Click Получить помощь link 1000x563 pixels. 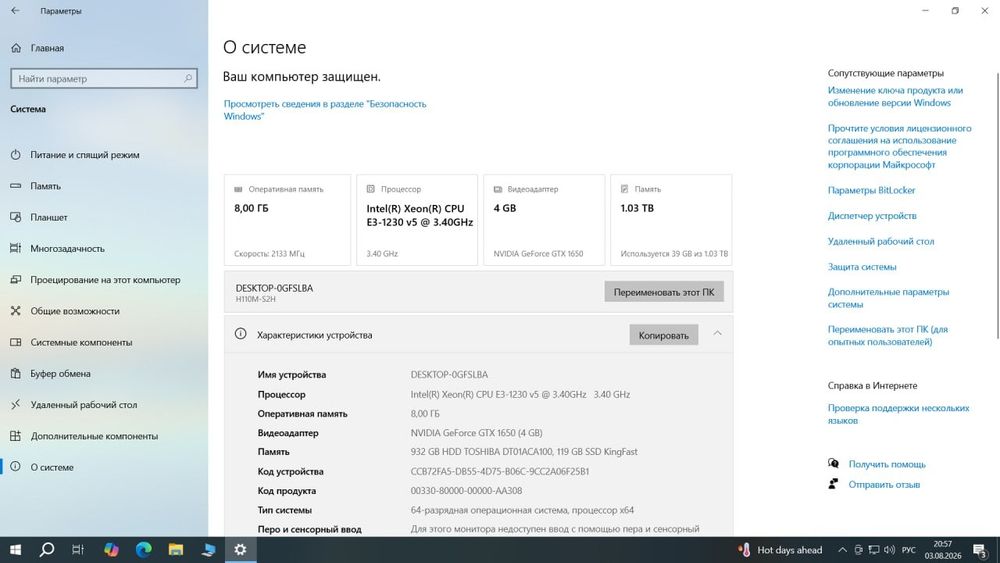click(x=886, y=465)
